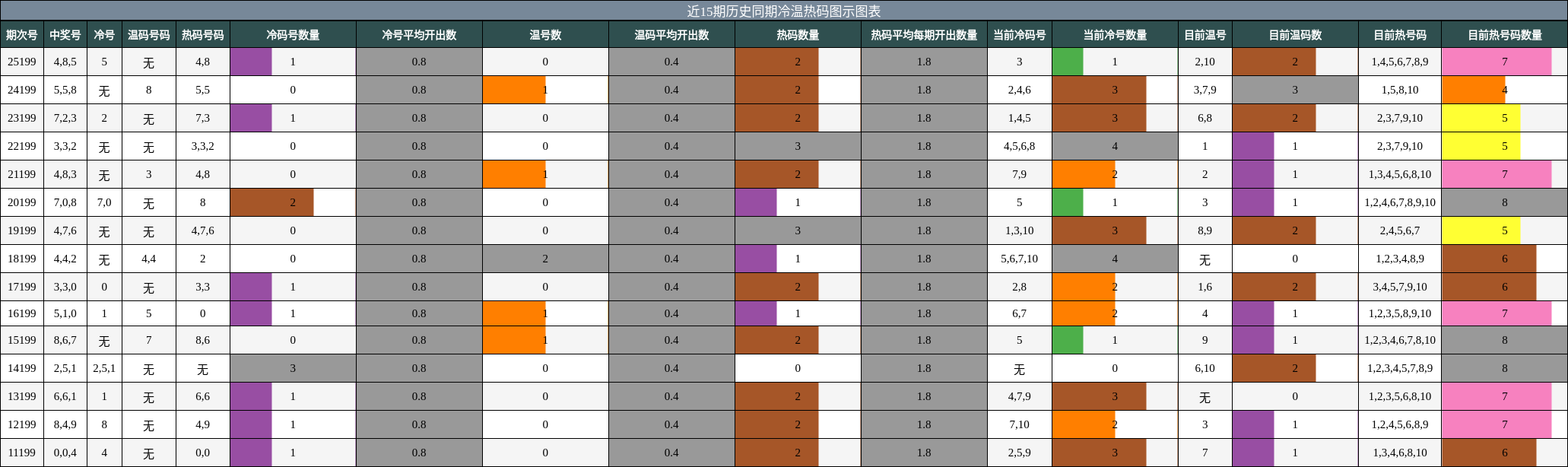Select the gray 当前冷号数量 bar in row 22199
Viewport: 1568px width, 467px height.
1115,146
